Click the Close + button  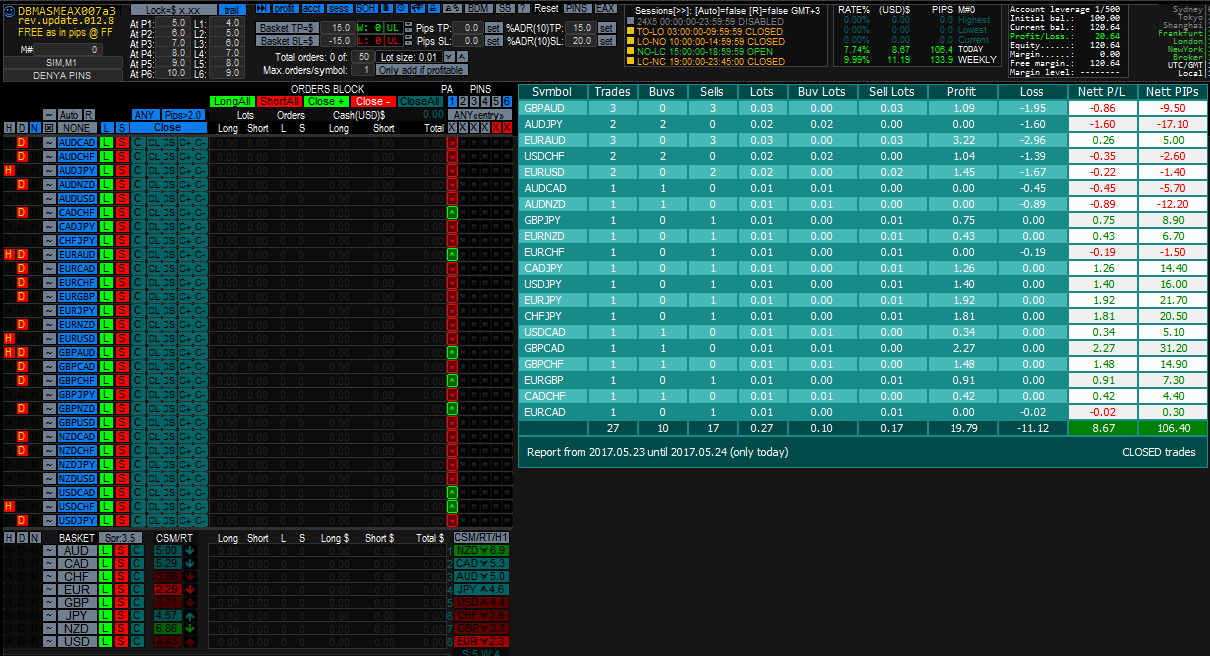tap(327, 101)
